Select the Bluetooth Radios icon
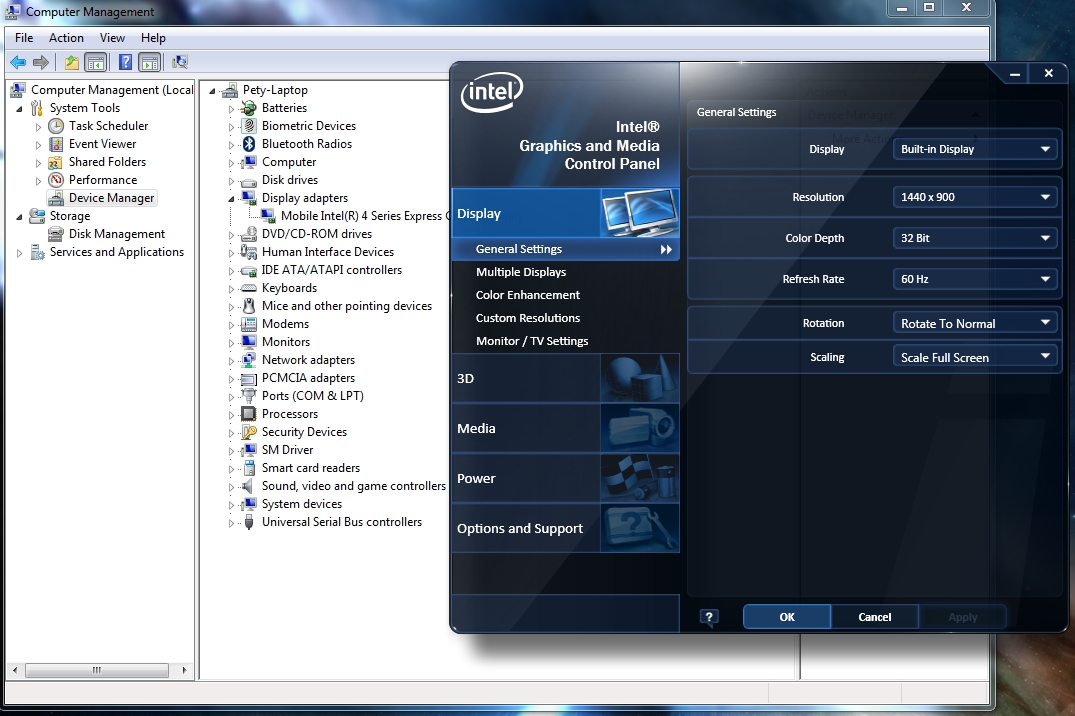The width and height of the screenshot is (1075, 716). pos(249,144)
